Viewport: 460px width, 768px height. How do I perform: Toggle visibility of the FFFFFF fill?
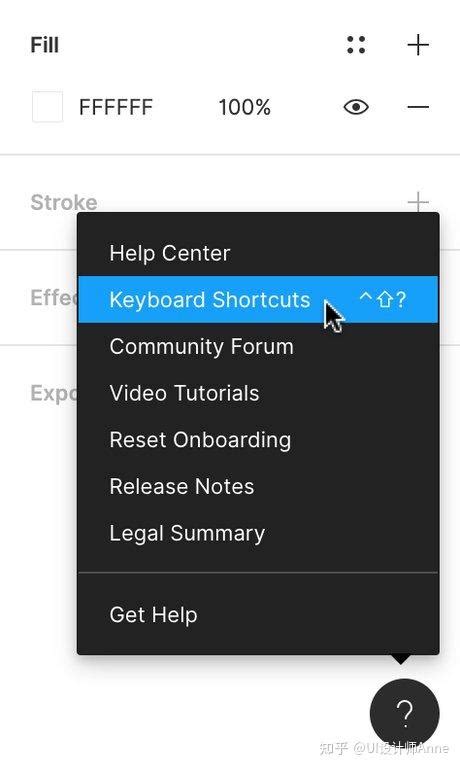[x=356, y=107]
